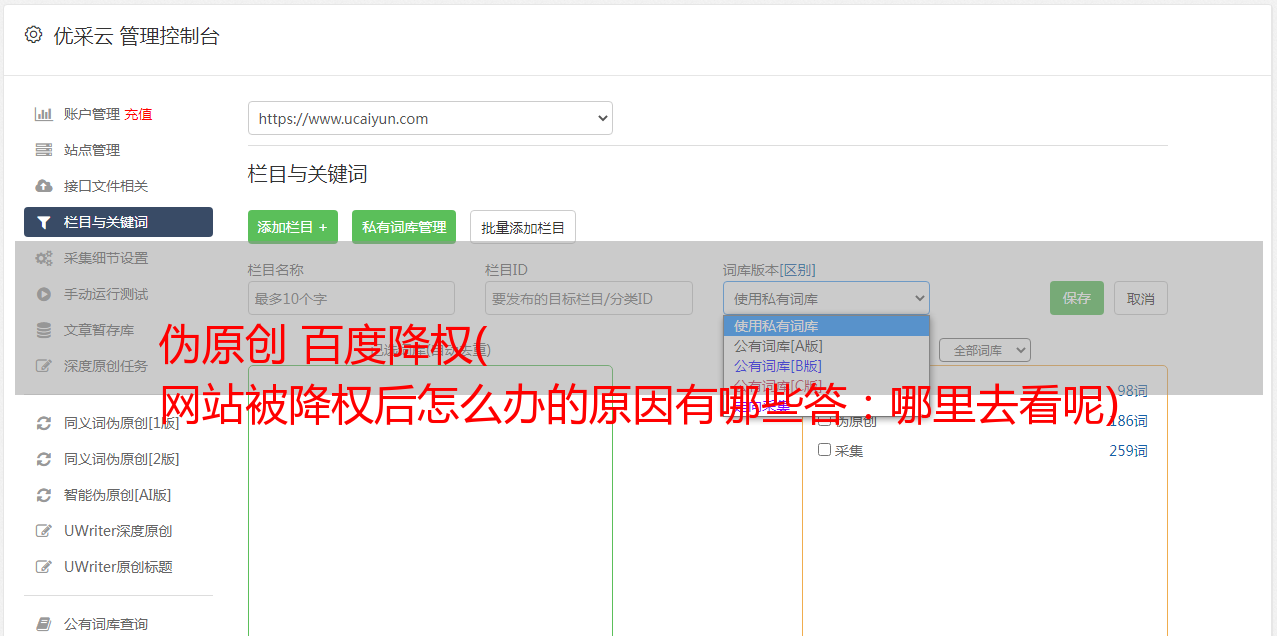Viewport: 1277px width, 636px height.
Task: Open 站点管理 in the sidebar
Action: pyautogui.click(x=92, y=150)
